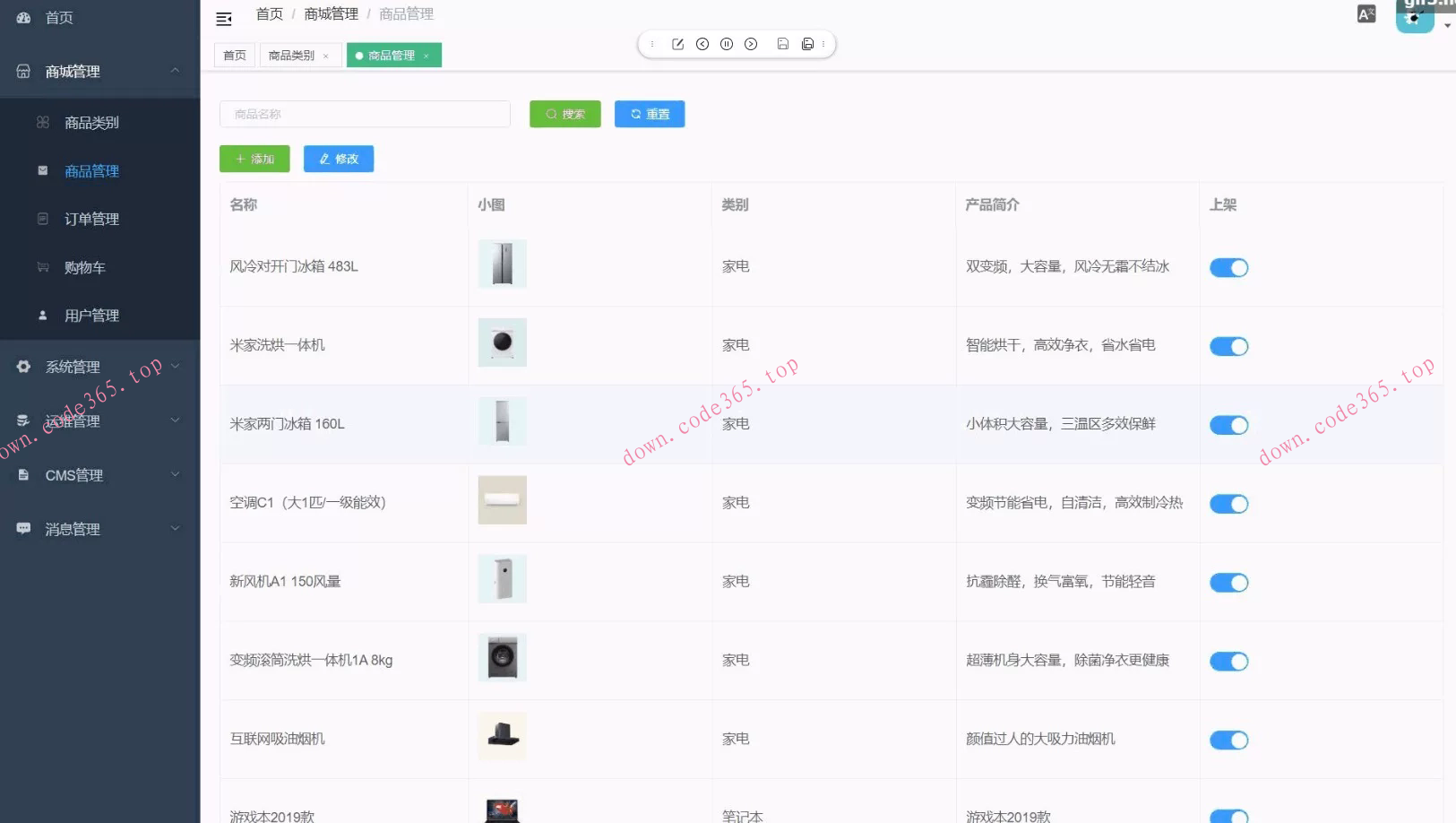Open 用户管理 in the sidebar

point(90,315)
